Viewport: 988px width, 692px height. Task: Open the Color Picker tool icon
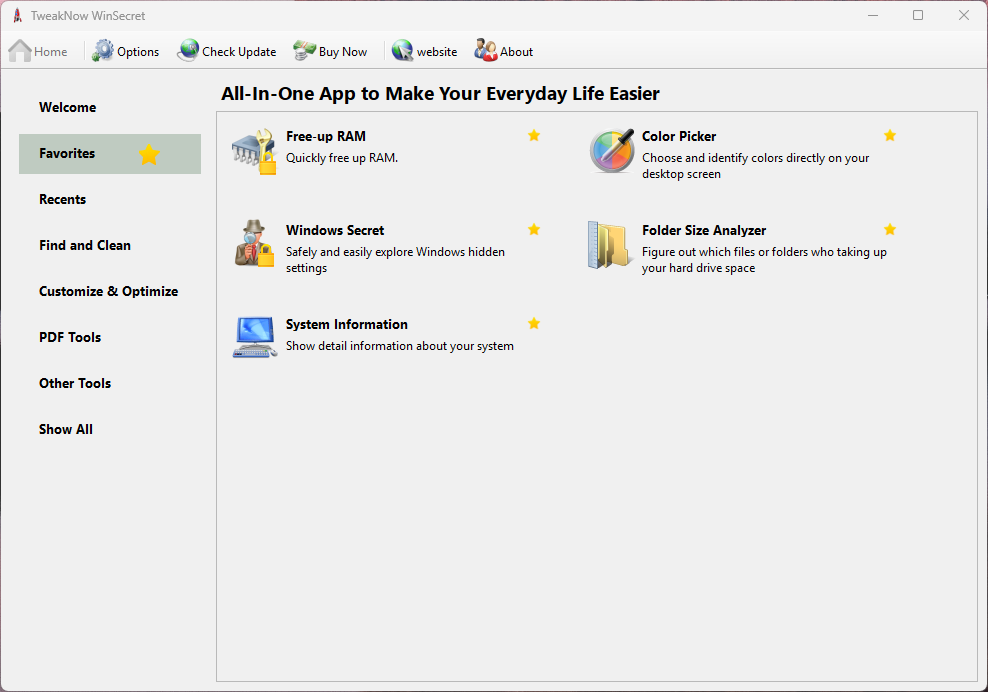click(611, 152)
